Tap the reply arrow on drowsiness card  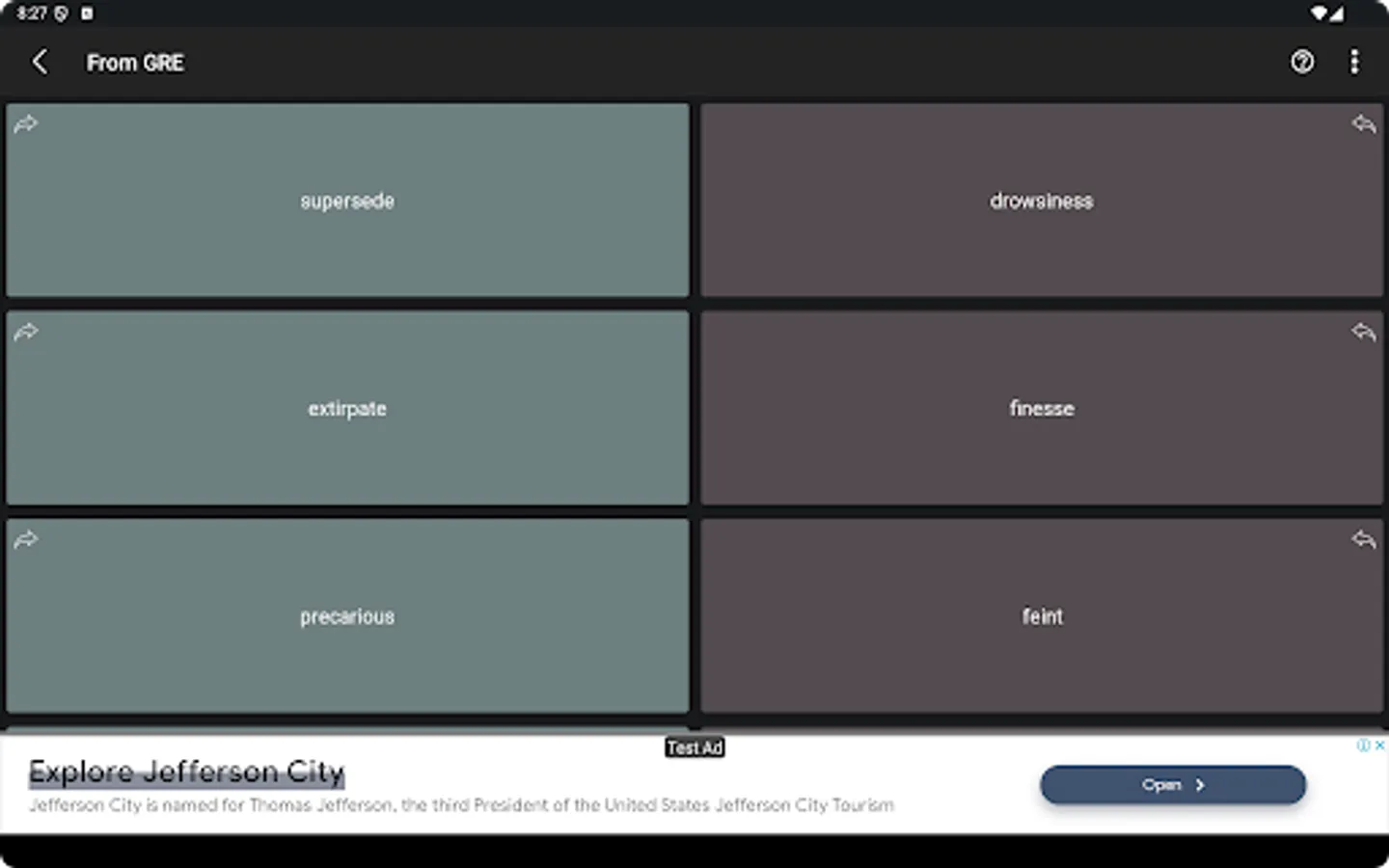click(x=1364, y=123)
